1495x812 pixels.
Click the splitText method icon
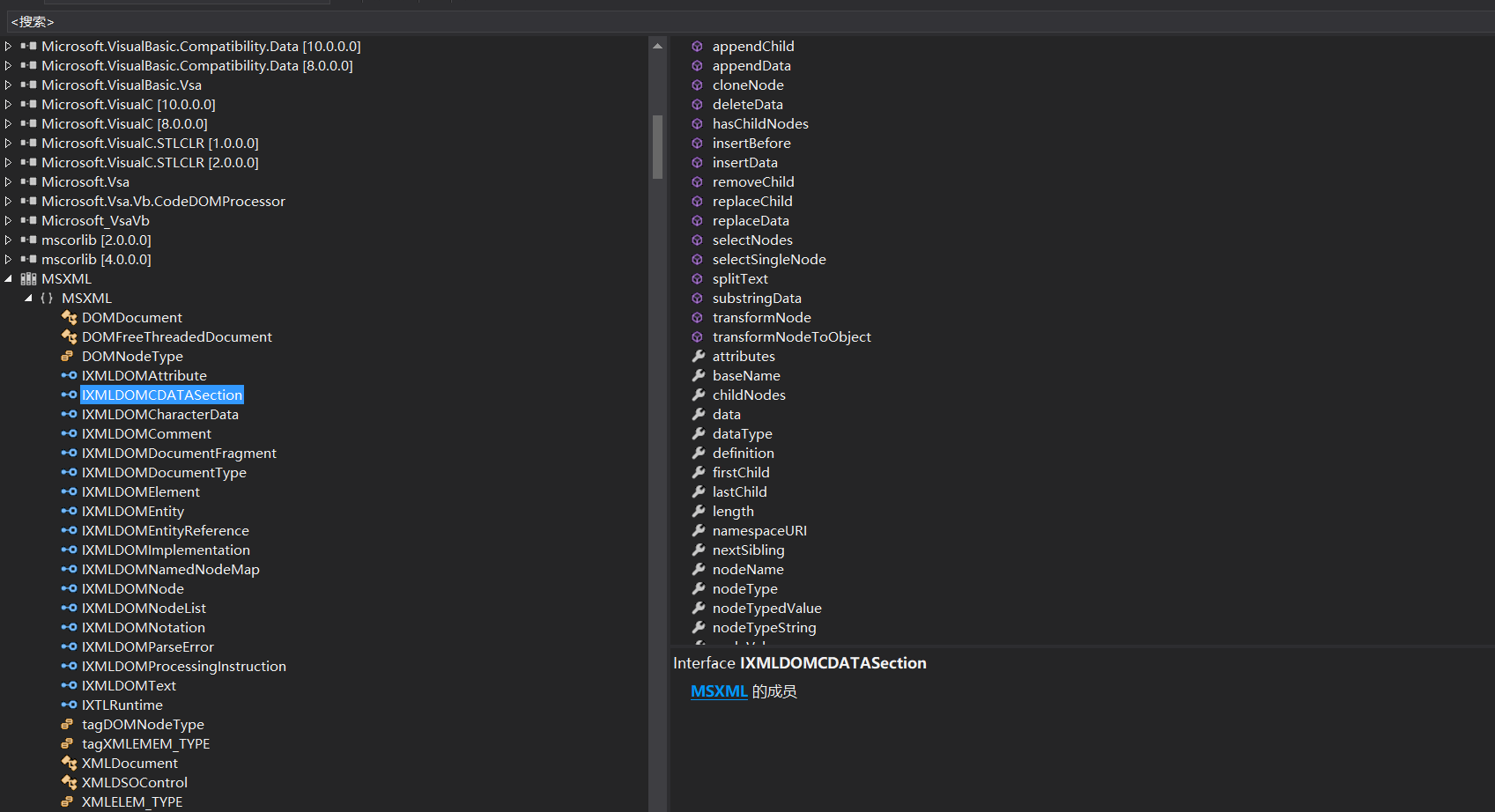[x=697, y=278]
